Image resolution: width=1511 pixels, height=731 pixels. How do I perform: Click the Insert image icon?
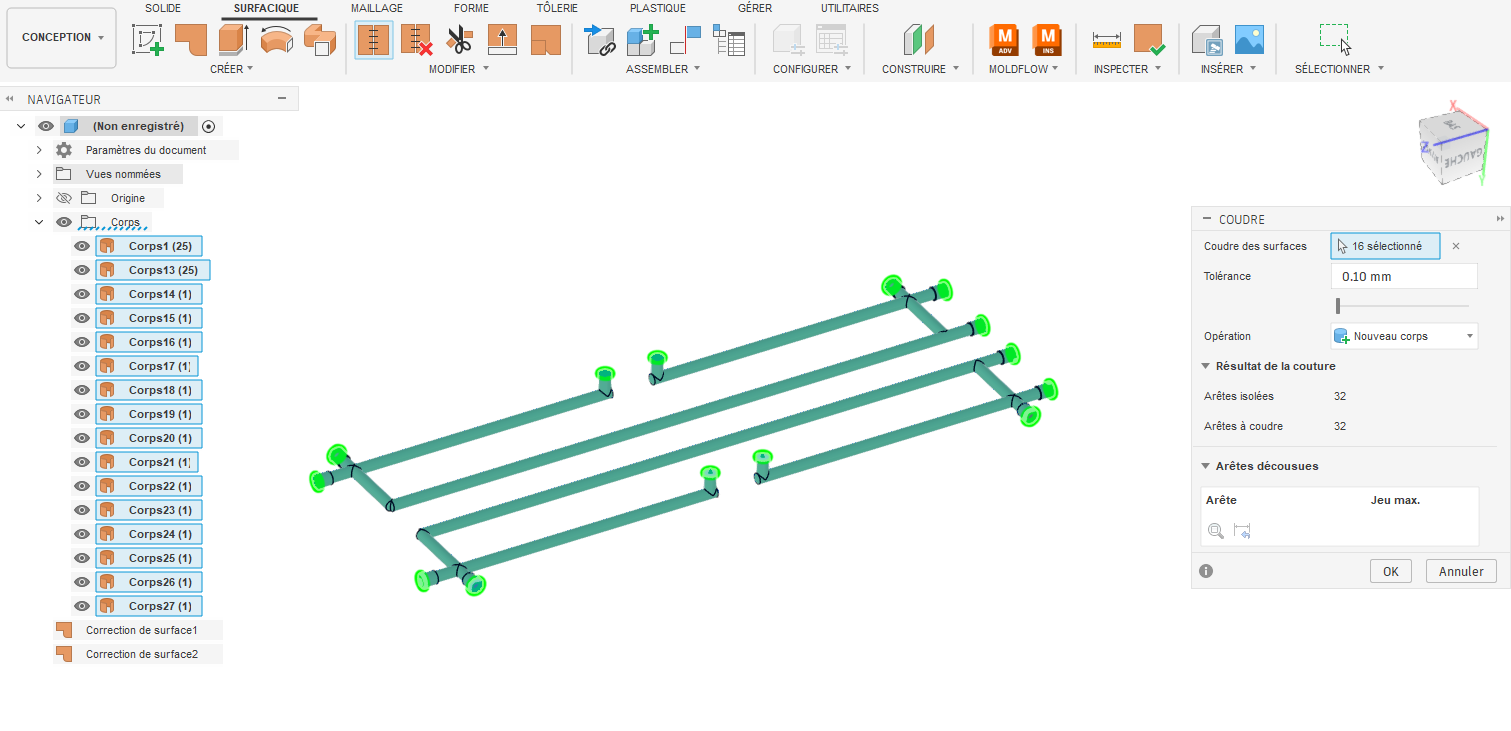pos(1249,40)
